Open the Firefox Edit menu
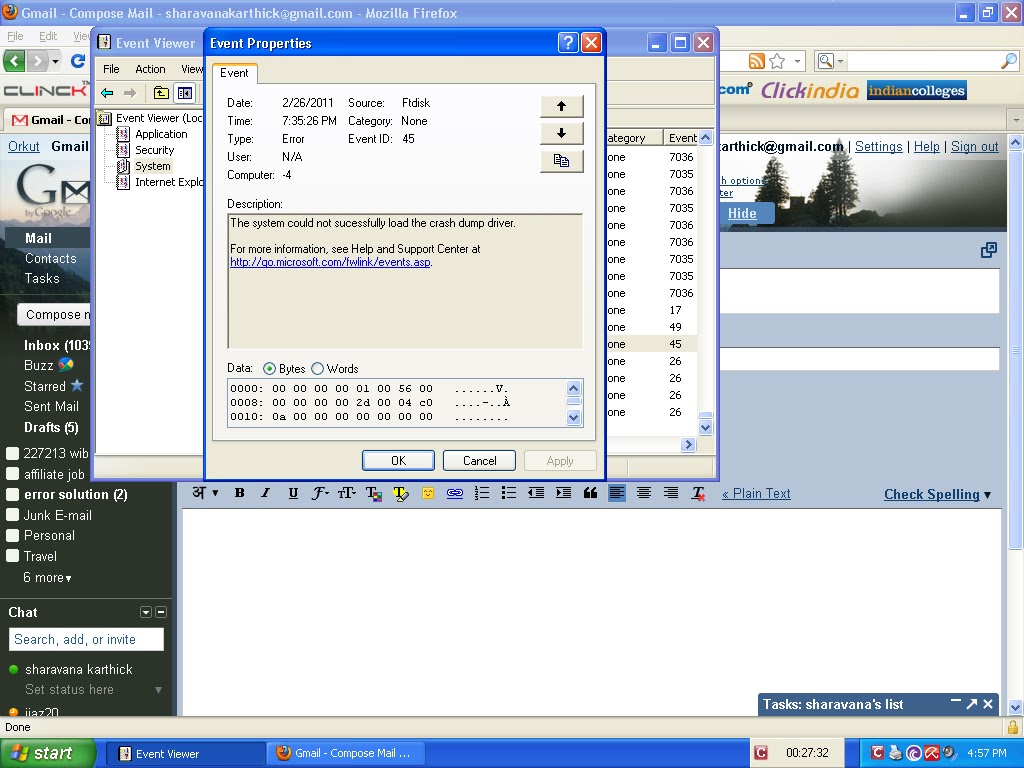This screenshot has width=1024, height=768. click(x=48, y=36)
